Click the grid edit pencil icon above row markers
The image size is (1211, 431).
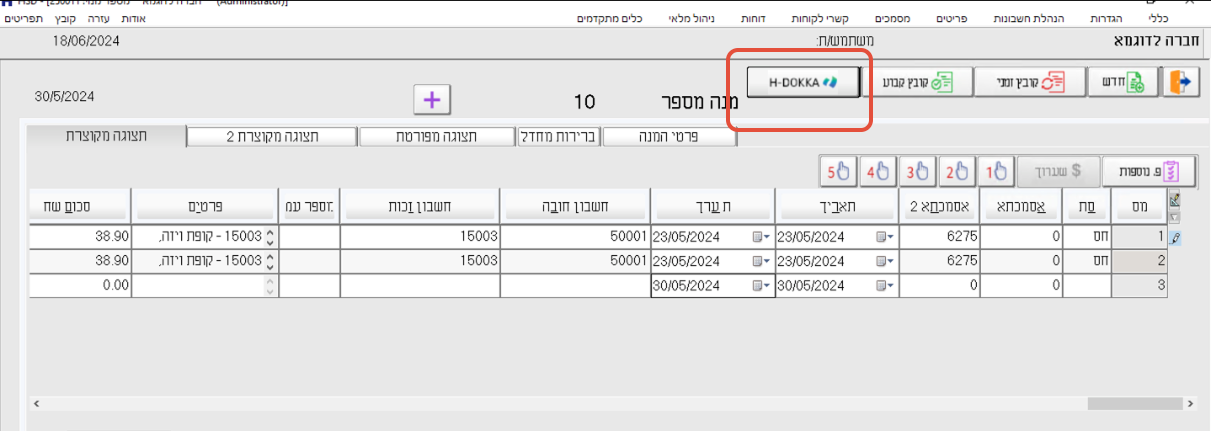click(1174, 200)
